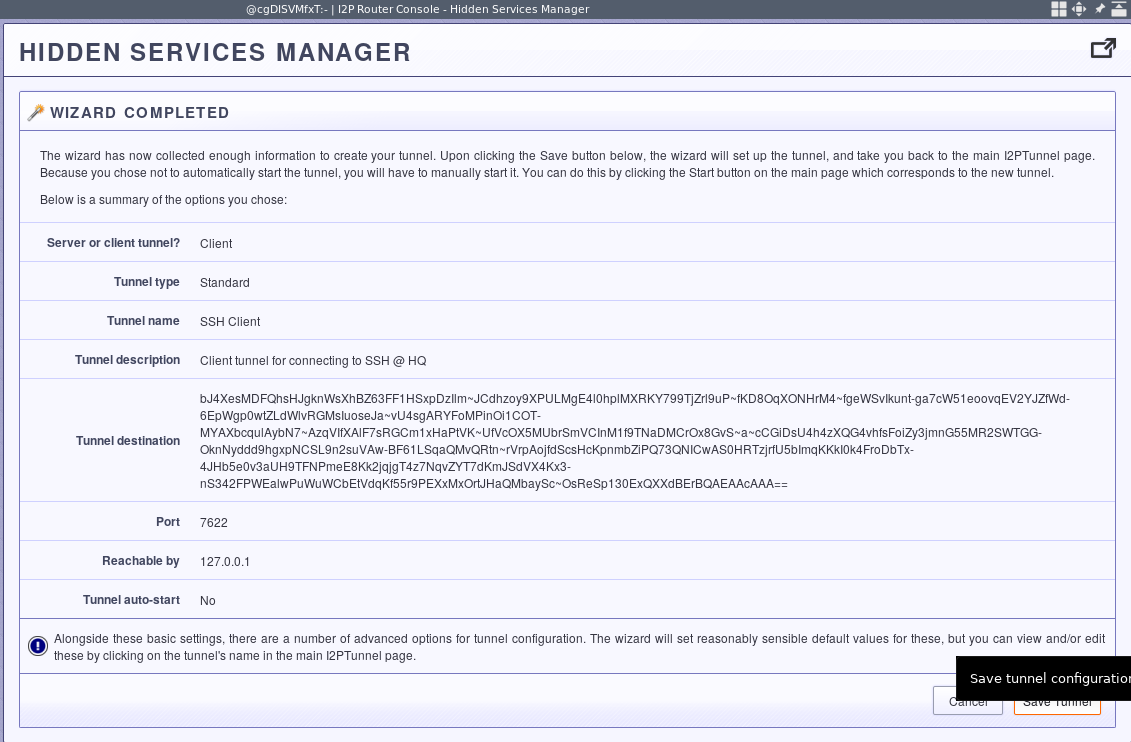Click the upward-arrow bar icon in title bar

(1119, 9)
